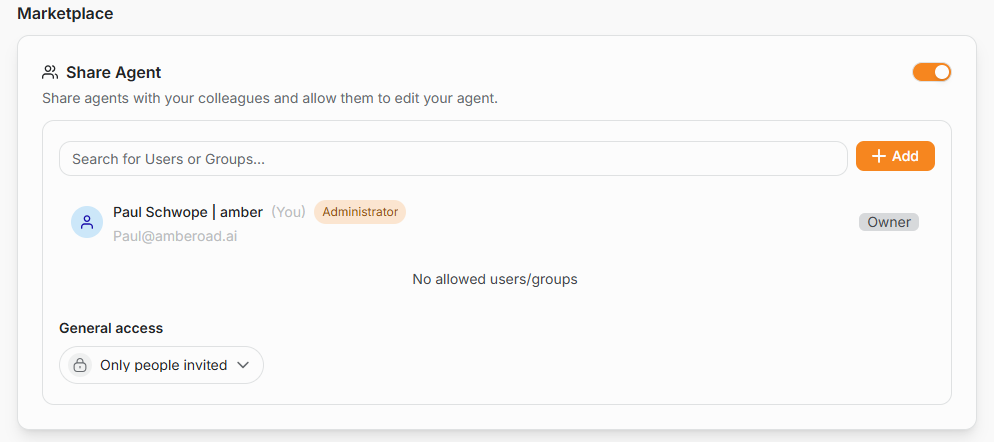
Task: Click the Paul@amberoad.ai email address
Action: (x=175, y=237)
